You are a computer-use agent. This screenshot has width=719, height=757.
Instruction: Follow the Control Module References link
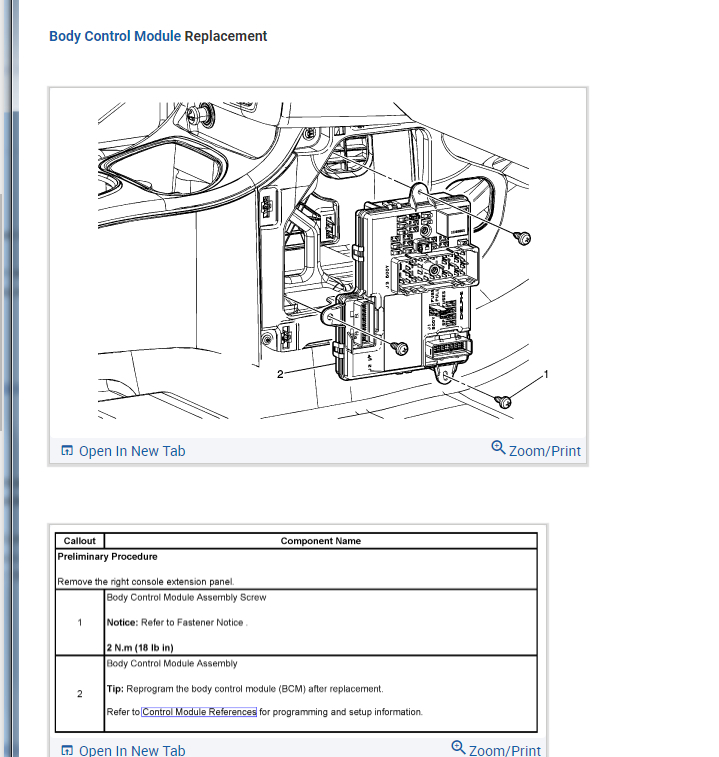click(199, 712)
